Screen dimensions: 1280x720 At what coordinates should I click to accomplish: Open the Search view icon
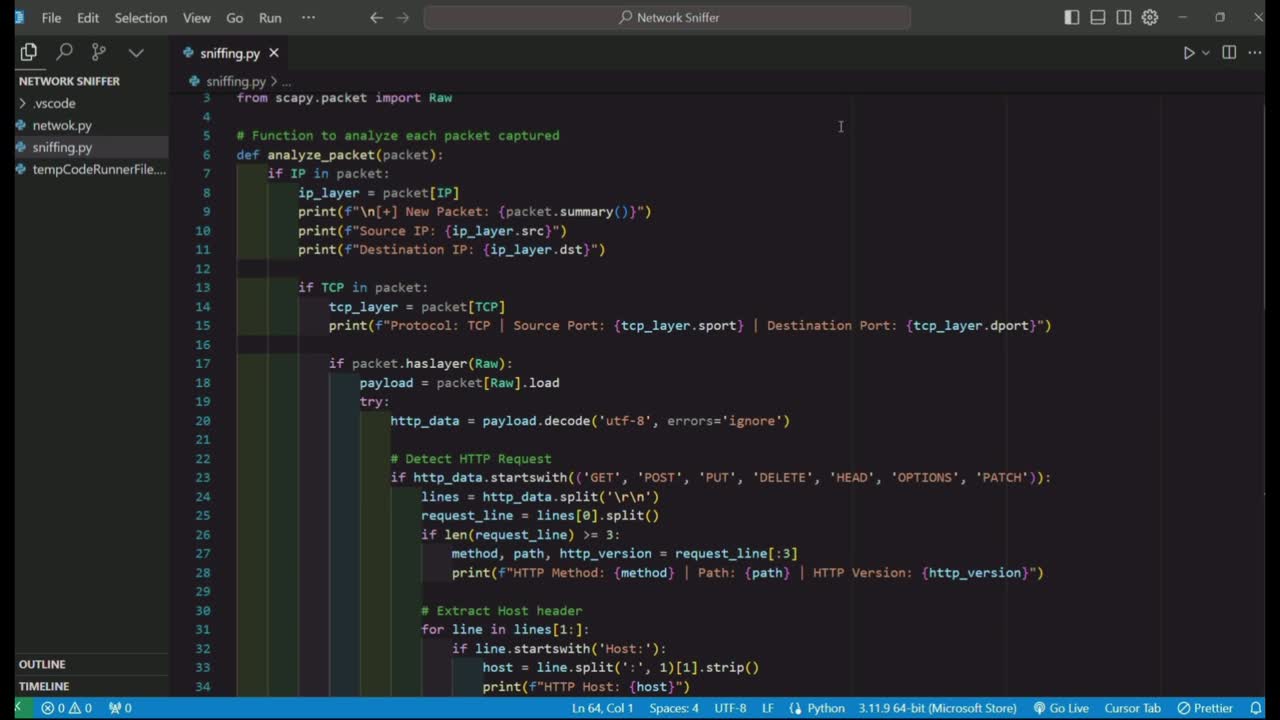coord(64,52)
